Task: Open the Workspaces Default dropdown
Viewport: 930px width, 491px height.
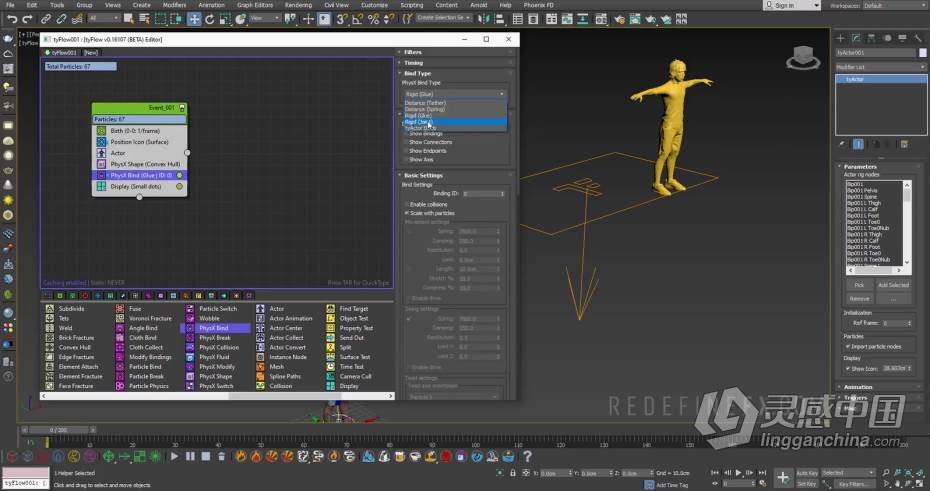Action: (894, 5)
